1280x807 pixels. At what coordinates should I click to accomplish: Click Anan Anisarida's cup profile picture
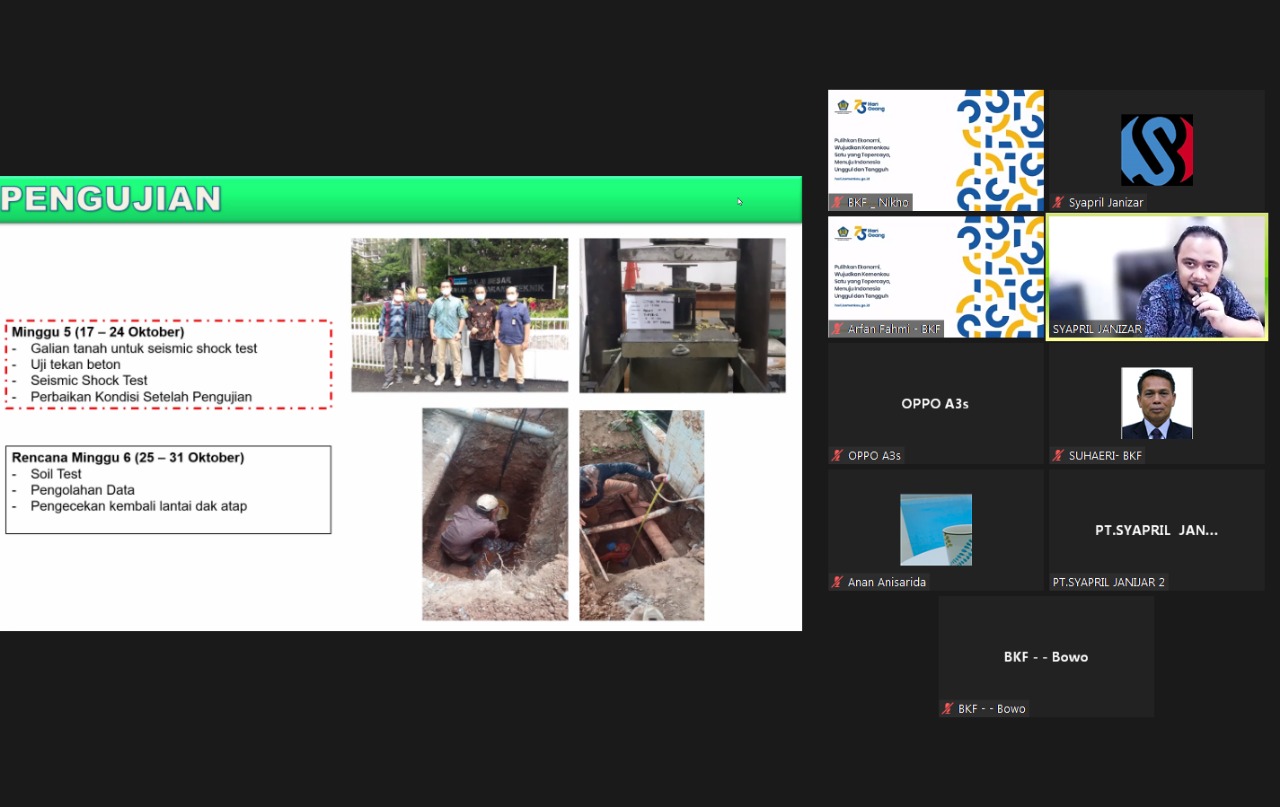coord(935,530)
